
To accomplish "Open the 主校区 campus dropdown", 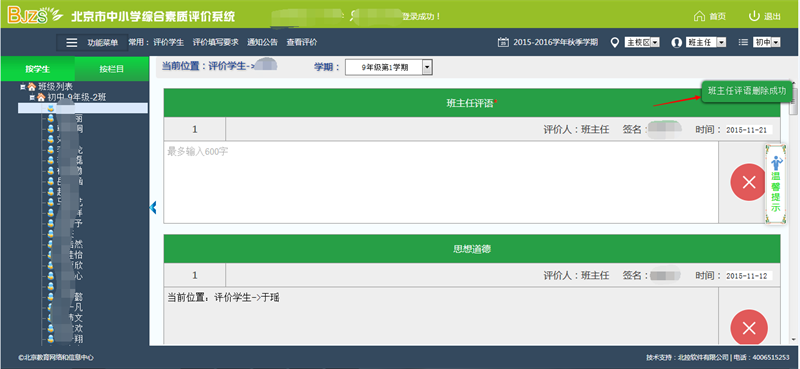I will [x=642, y=42].
